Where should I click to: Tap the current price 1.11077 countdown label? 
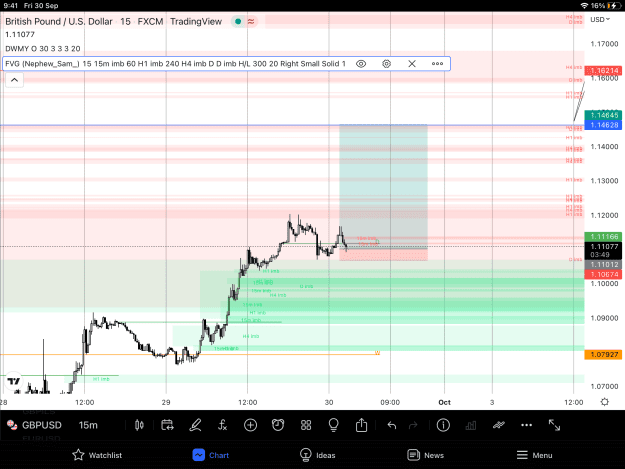603,251
